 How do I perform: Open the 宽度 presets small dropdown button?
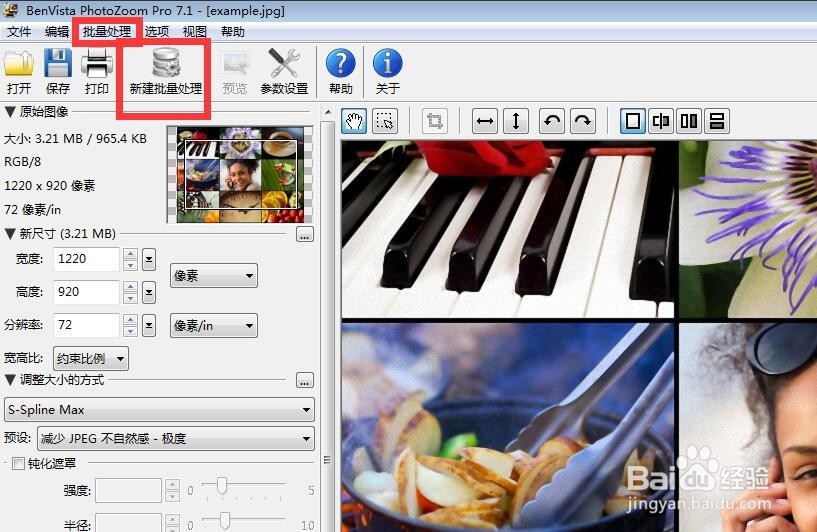click(149, 259)
